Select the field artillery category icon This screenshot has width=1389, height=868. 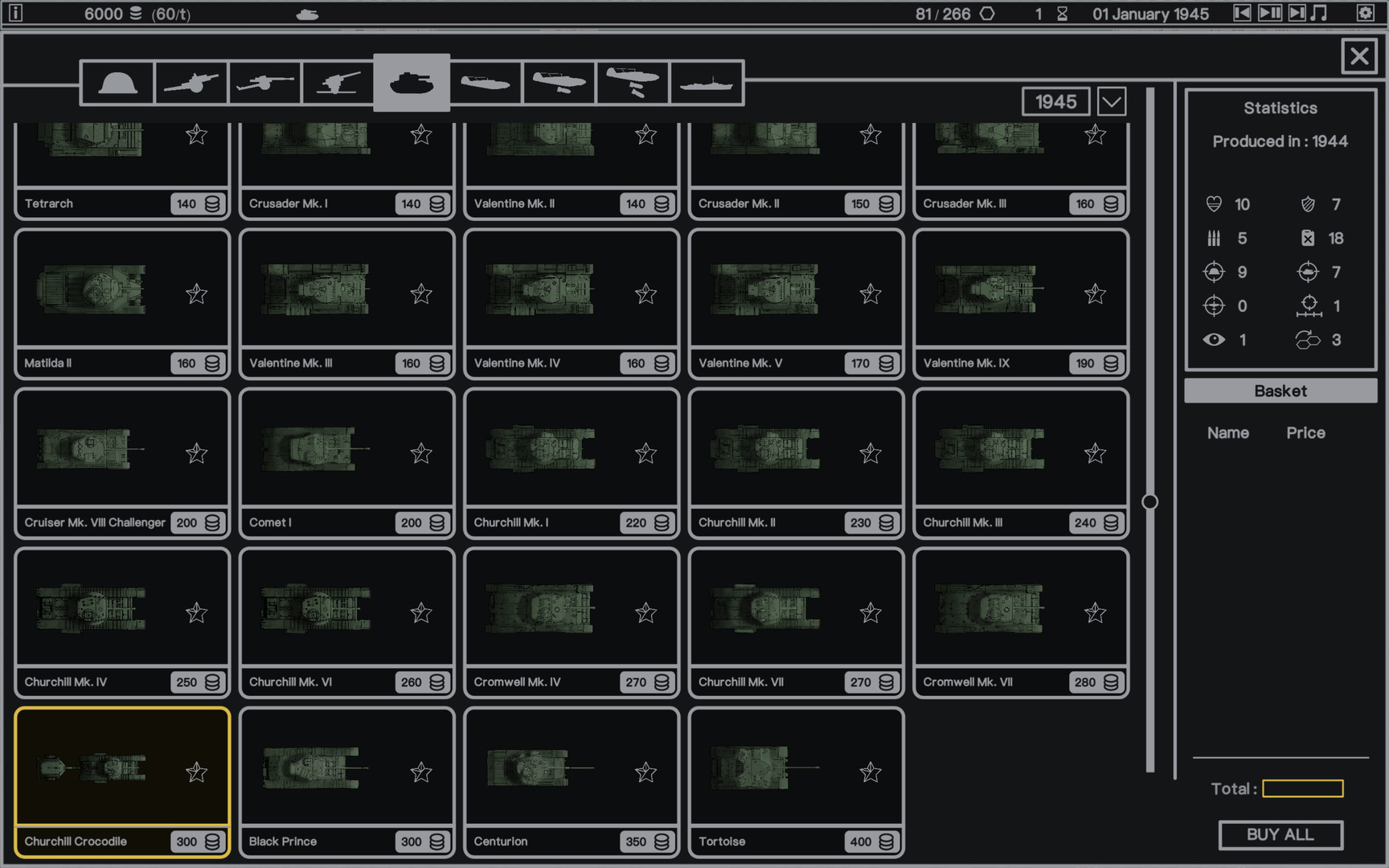click(191, 83)
